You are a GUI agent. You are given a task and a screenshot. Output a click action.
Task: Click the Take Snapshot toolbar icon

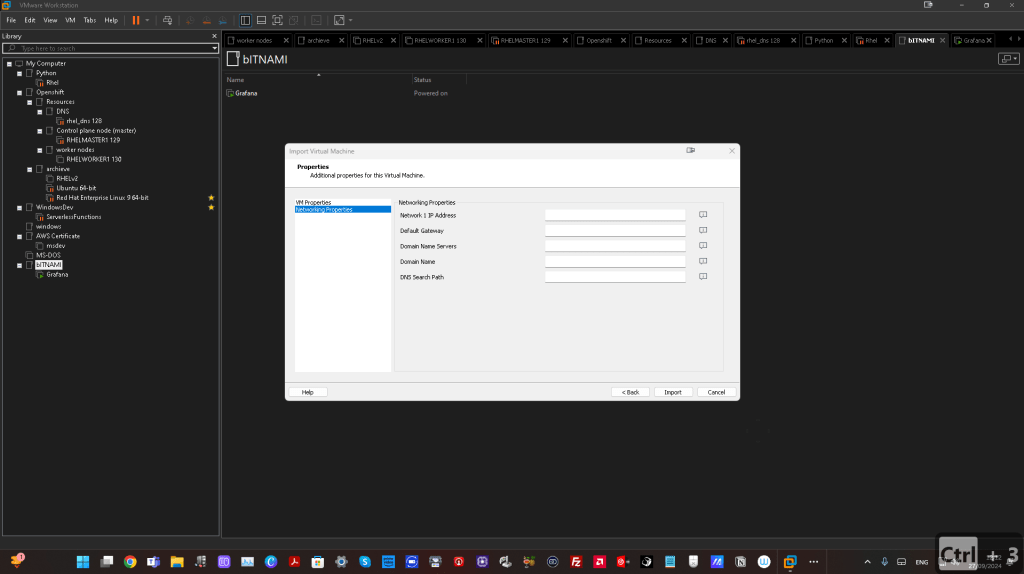190,20
